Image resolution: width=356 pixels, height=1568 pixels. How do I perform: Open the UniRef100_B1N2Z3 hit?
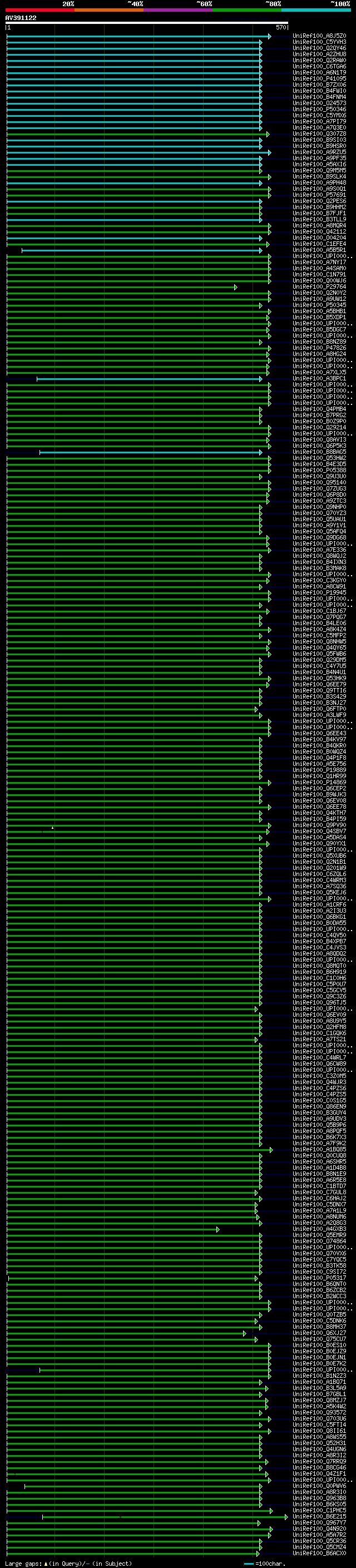coord(319,1376)
